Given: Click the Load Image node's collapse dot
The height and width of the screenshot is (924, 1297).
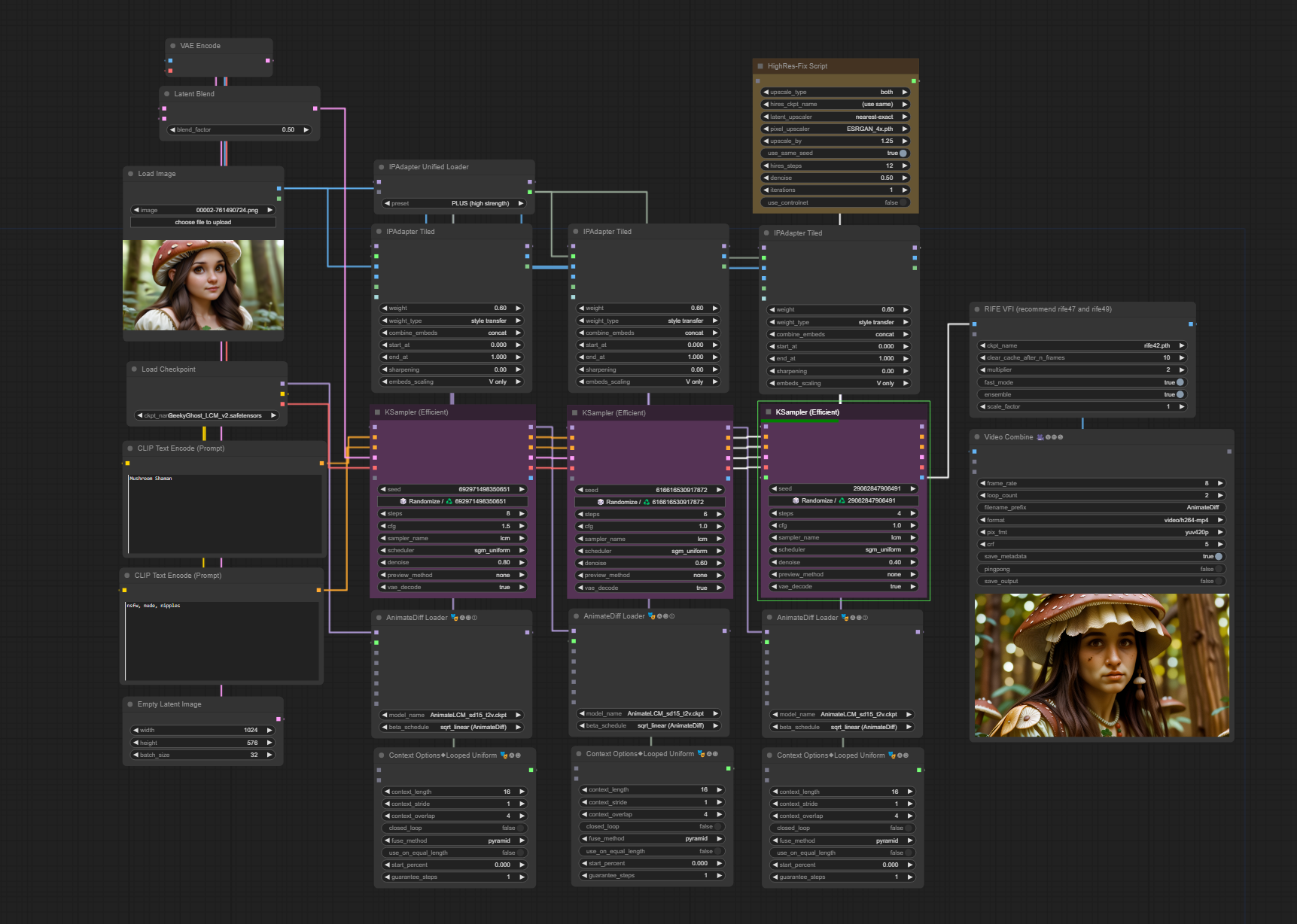Looking at the screenshot, I should click(131, 174).
